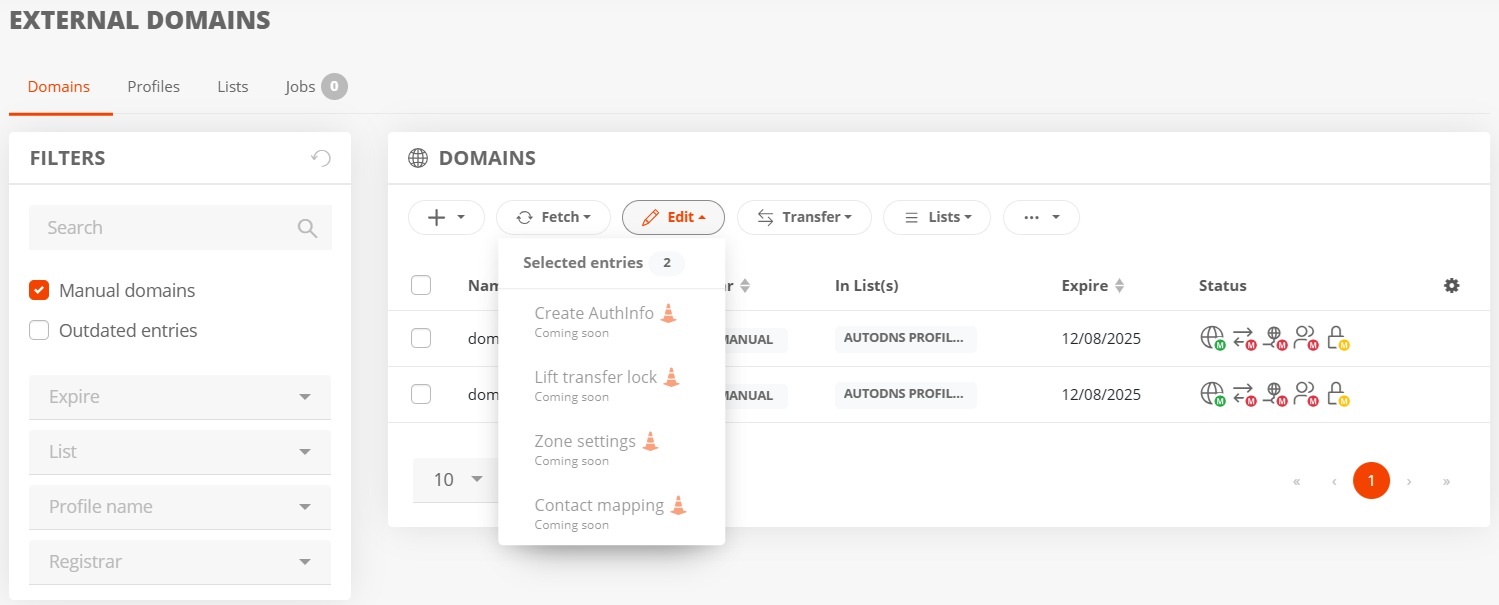Viewport: 1499px width, 605px height.
Task: Click padlock status icon in second row
Action: click(1337, 395)
